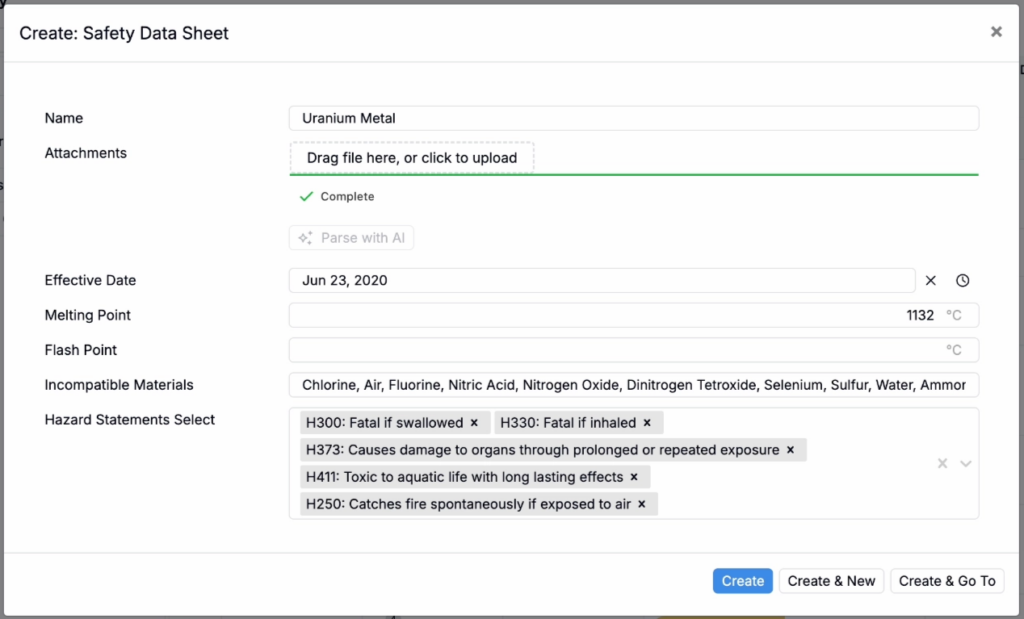Clear all selected hazard statements
This screenshot has width=1024, height=619.
pyautogui.click(x=942, y=463)
